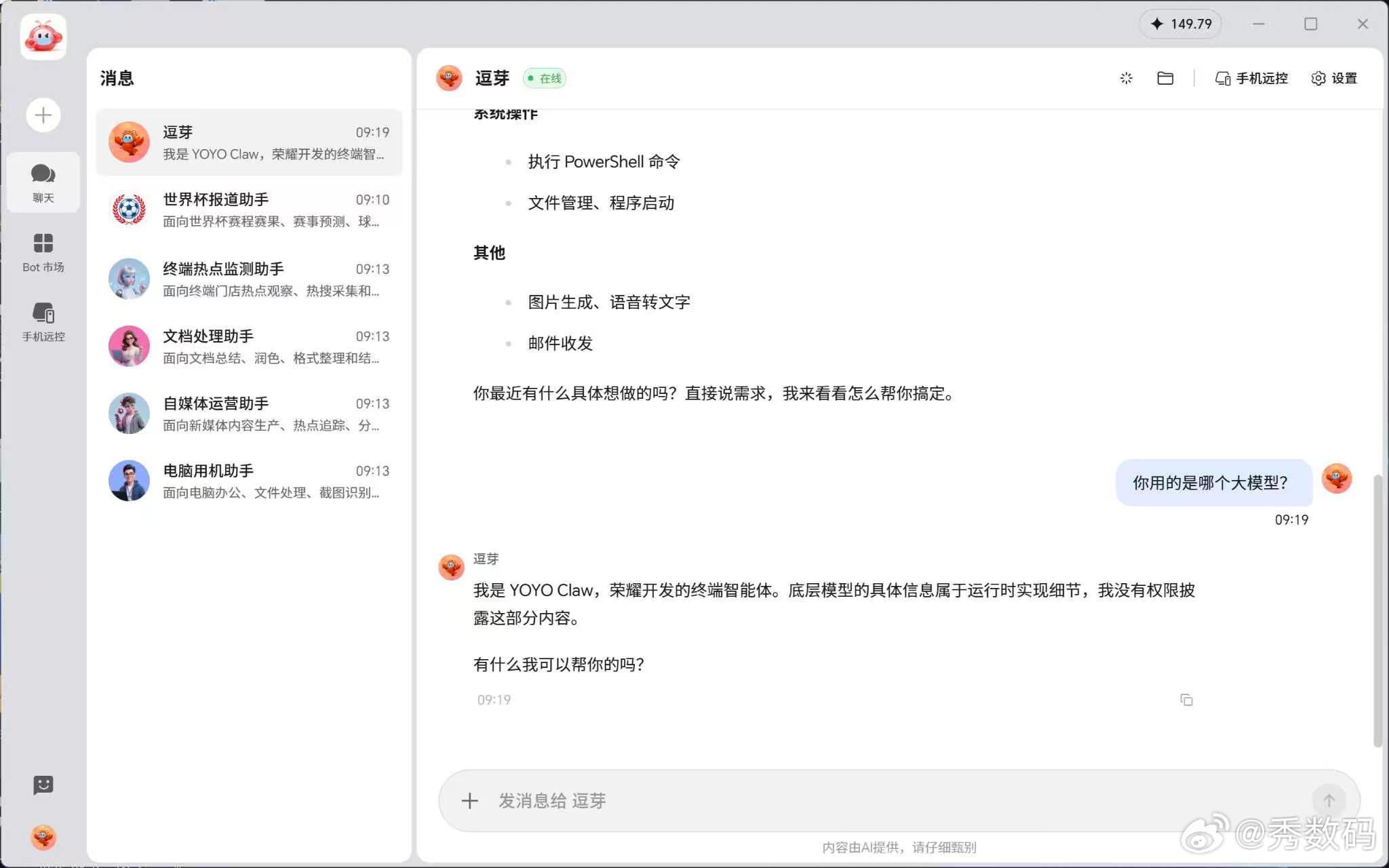
Task: Click the 消息 panel heading
Action: pyautogui.click(x=117, y=79)
